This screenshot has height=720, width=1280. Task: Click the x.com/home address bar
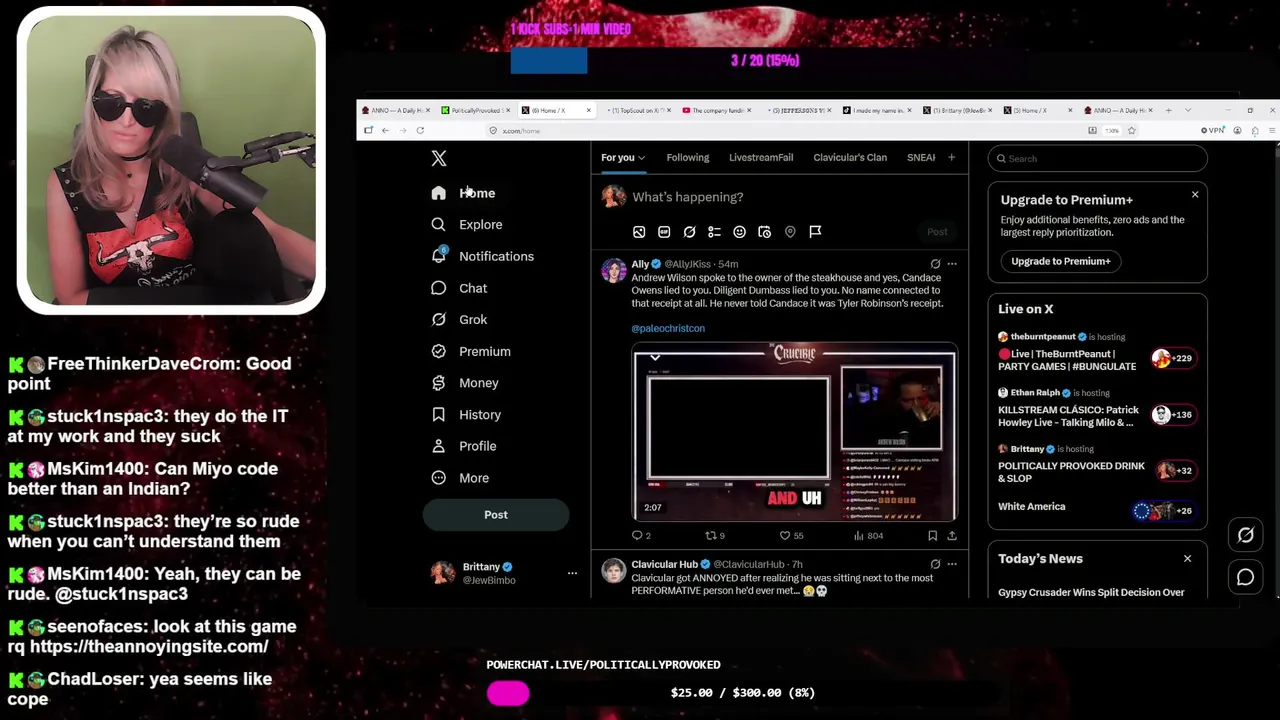pos(785,130)
